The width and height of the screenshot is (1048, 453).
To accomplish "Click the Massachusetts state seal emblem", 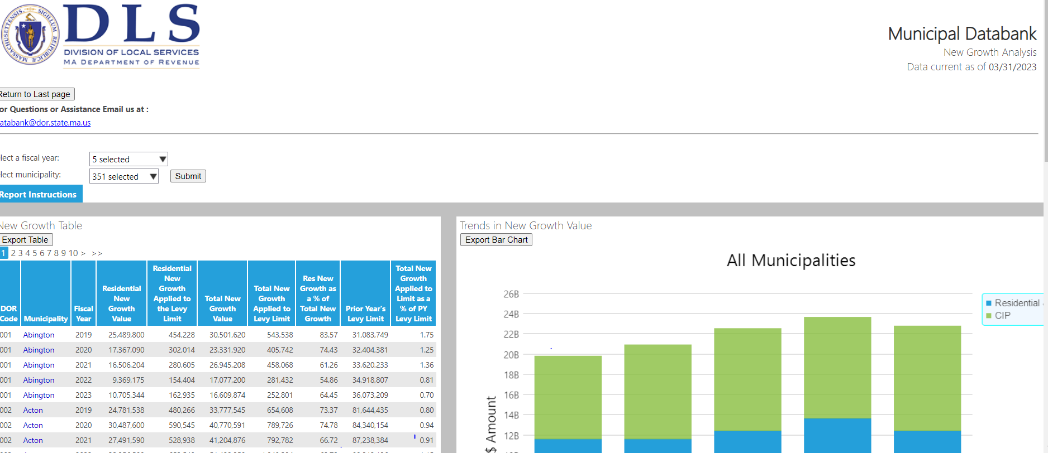I will click(29, 34).
